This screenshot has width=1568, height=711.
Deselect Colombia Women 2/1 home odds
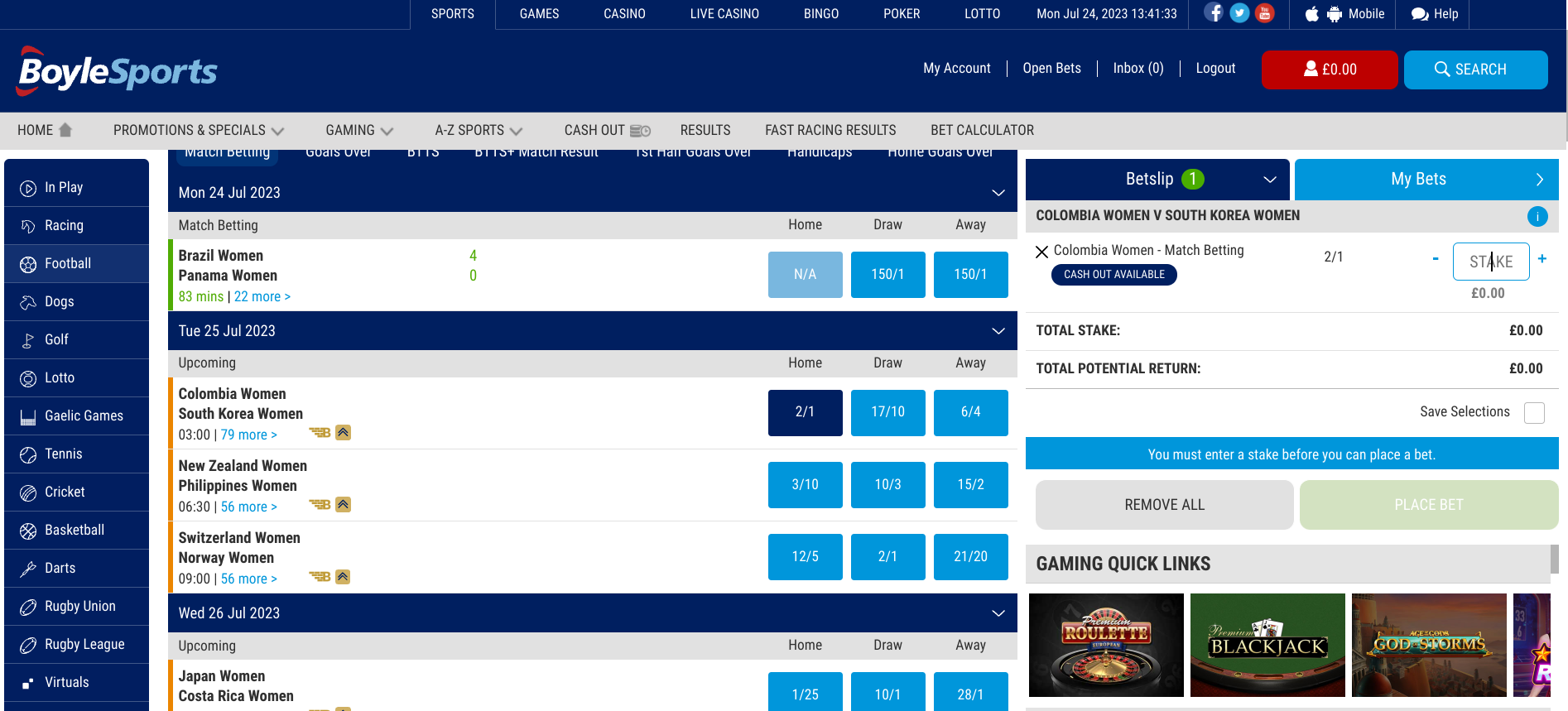(x=805, y=412)
